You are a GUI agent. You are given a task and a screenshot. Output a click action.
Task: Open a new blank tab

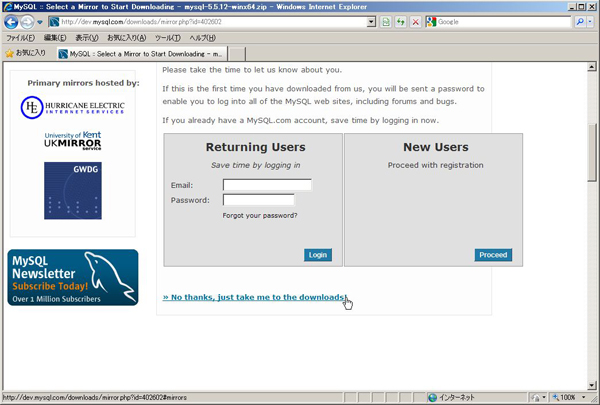(x=237, y=54)
